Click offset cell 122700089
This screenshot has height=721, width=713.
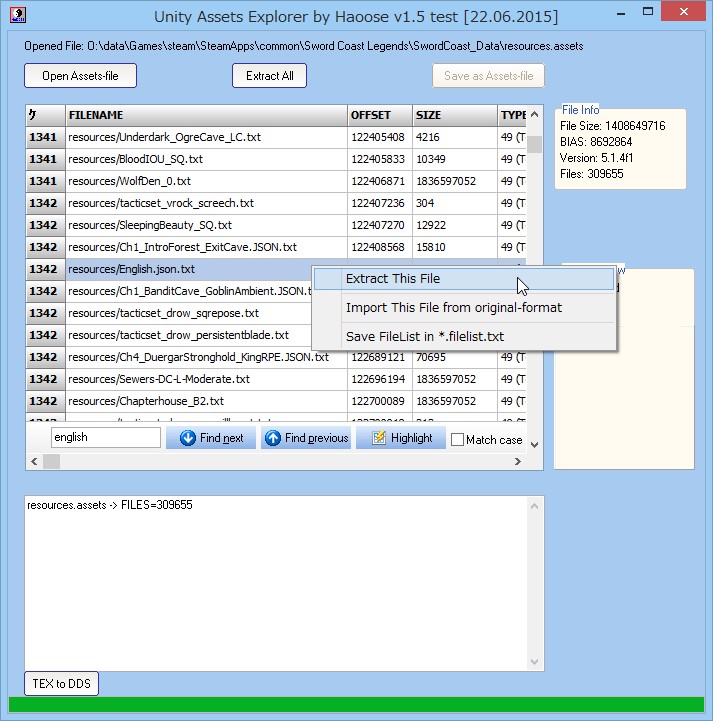point(380,401)
